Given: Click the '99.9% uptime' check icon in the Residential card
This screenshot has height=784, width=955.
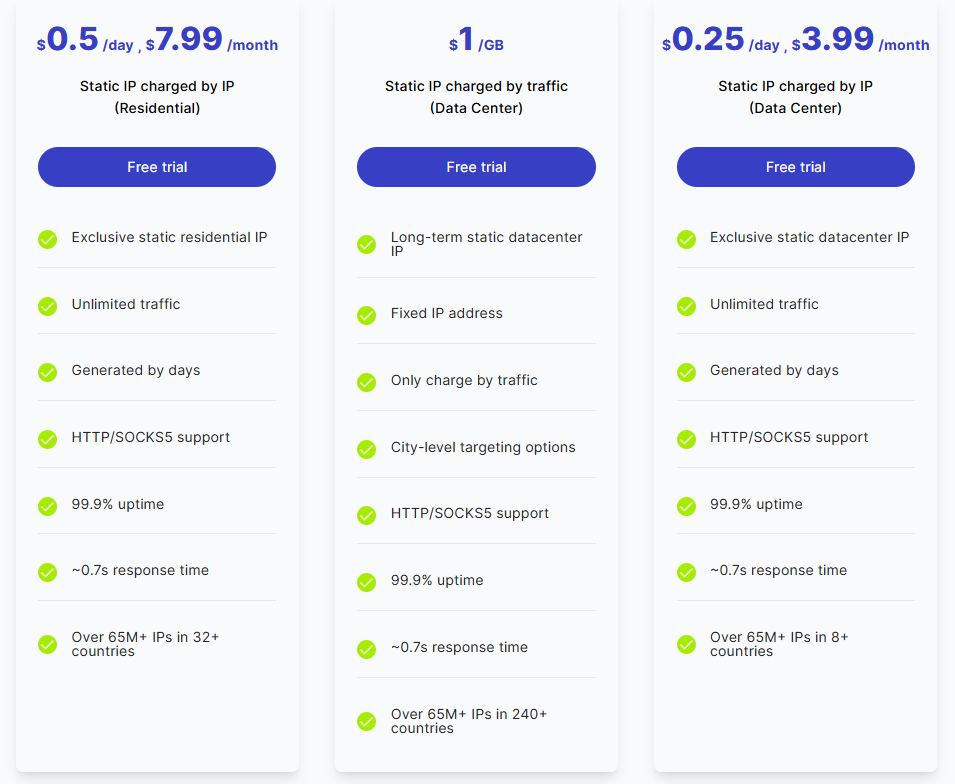Looking at the screenshot, I should tap(48, 506).
